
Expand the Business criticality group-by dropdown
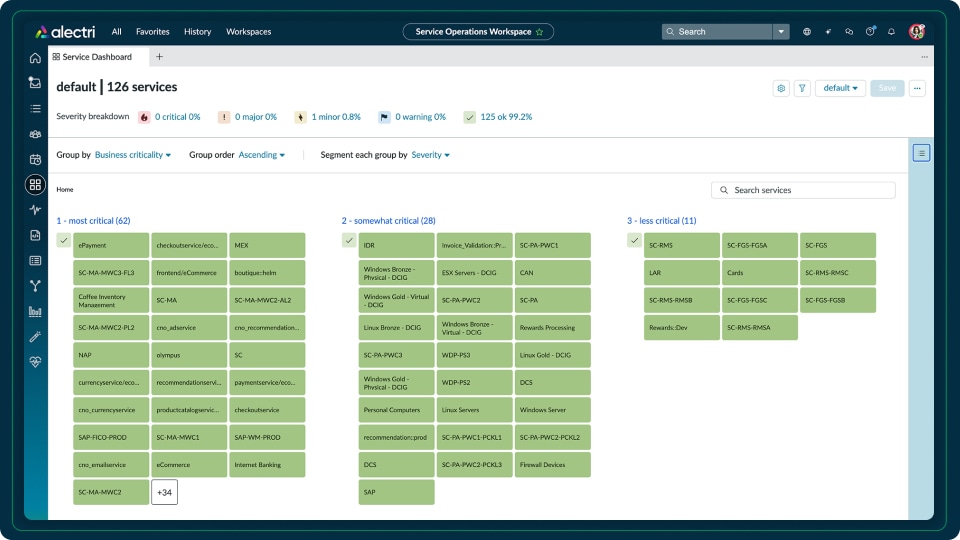133,155
